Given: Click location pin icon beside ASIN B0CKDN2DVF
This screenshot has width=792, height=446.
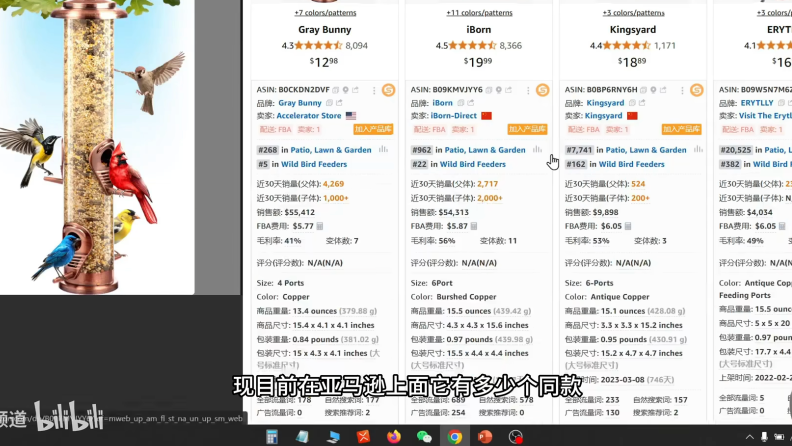Looking at the screenshot, I should pos(345,90).
